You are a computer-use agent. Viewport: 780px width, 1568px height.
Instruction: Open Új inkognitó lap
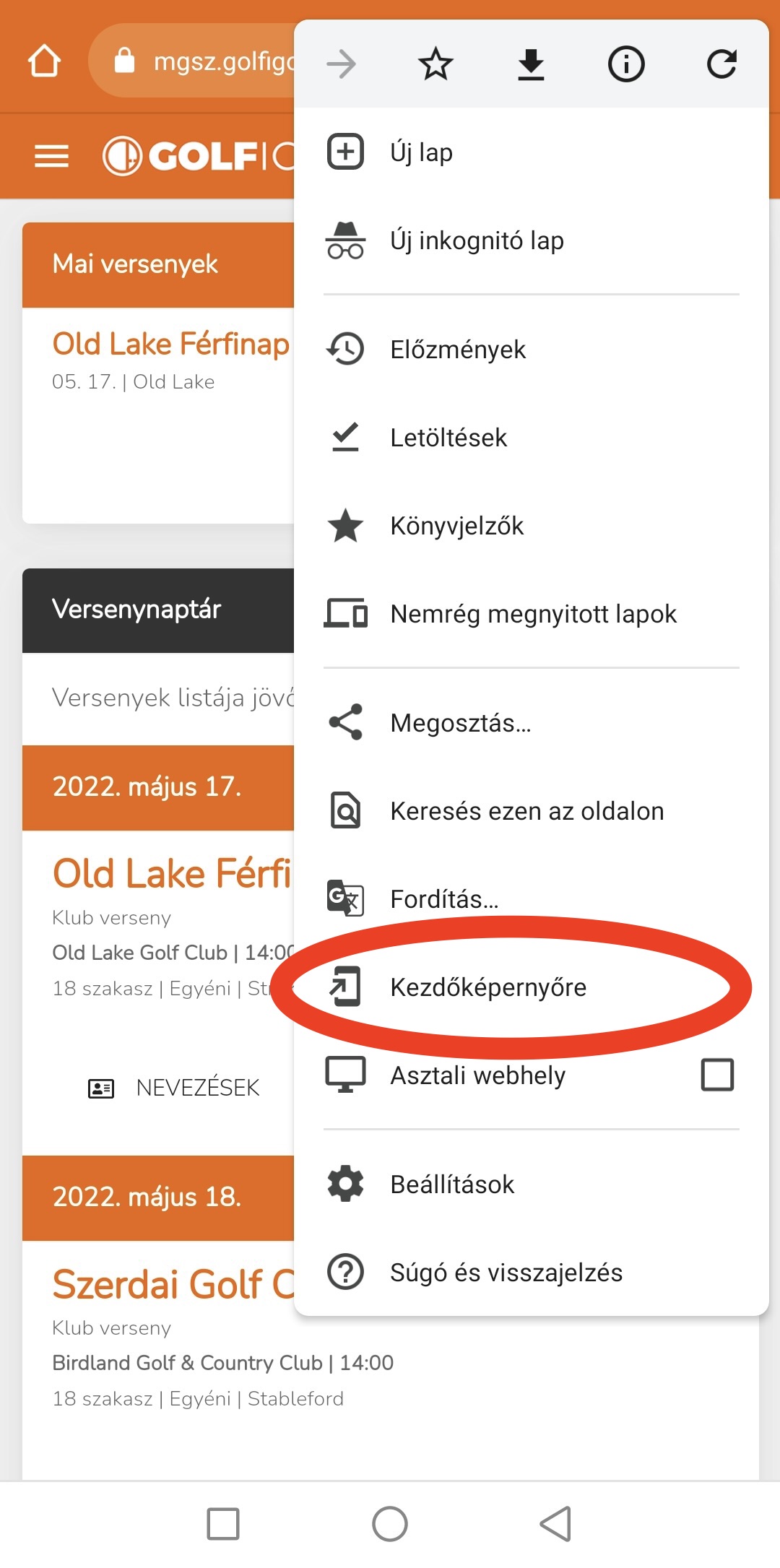[x=531, y=240]
